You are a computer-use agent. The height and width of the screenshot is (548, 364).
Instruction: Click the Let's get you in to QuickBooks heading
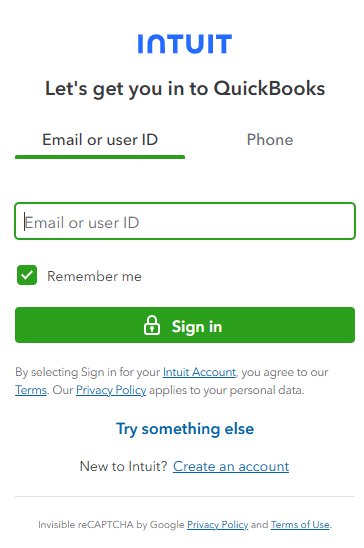[185, 89]
